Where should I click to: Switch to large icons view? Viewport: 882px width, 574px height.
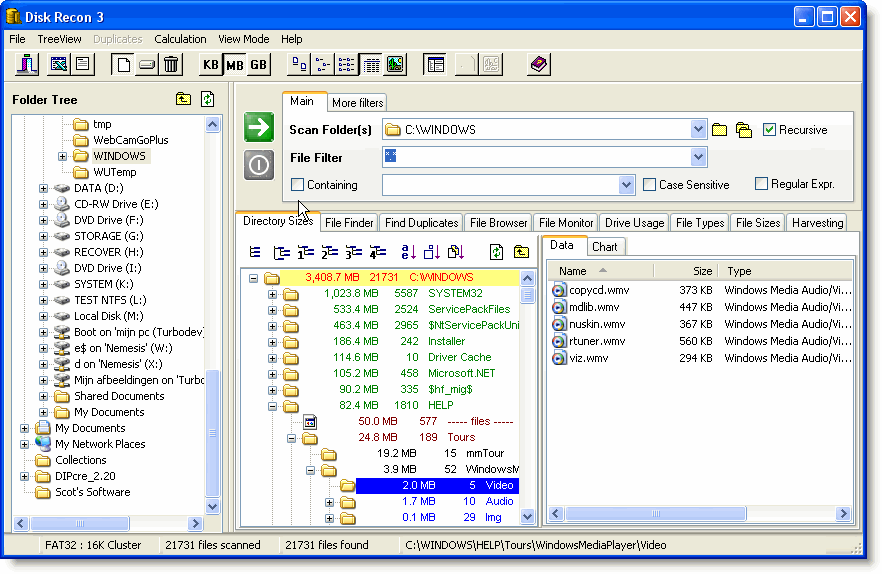299,64
